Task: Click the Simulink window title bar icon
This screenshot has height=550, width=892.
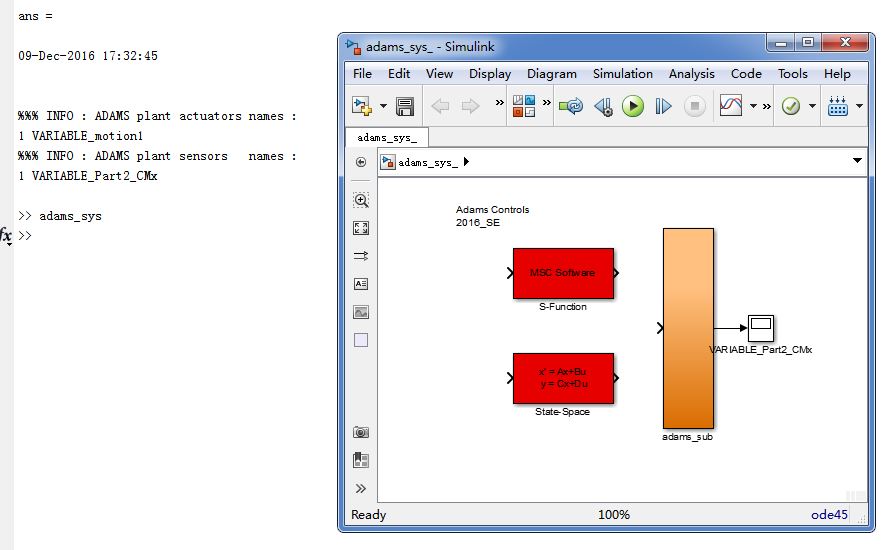Action: pos(353,47)
